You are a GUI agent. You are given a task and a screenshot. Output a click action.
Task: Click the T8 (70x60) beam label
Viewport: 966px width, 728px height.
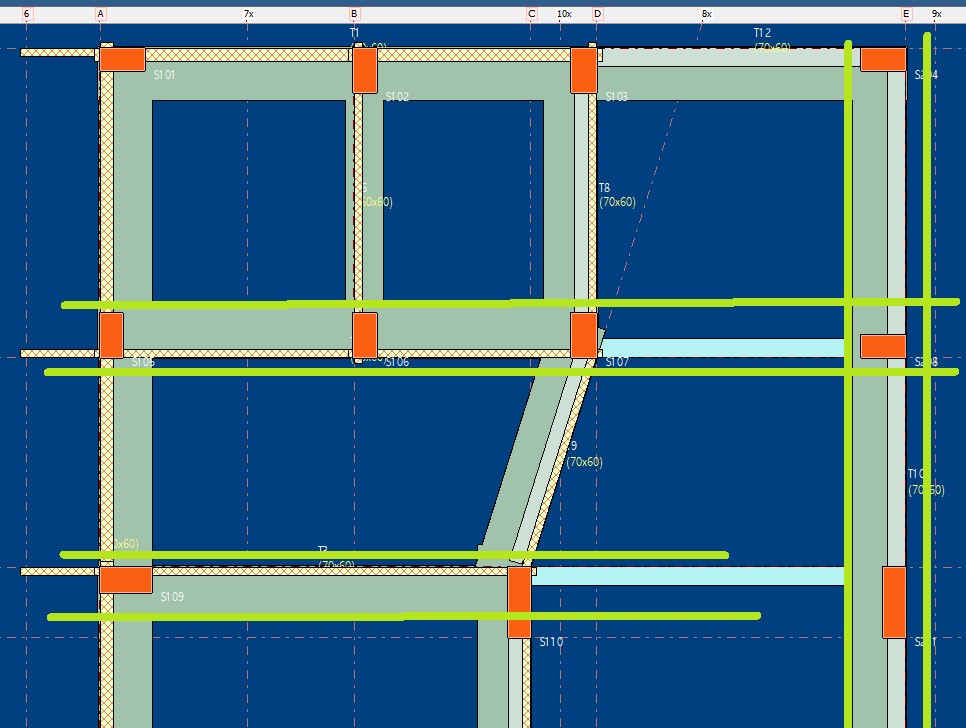click(x=616, y=195)
